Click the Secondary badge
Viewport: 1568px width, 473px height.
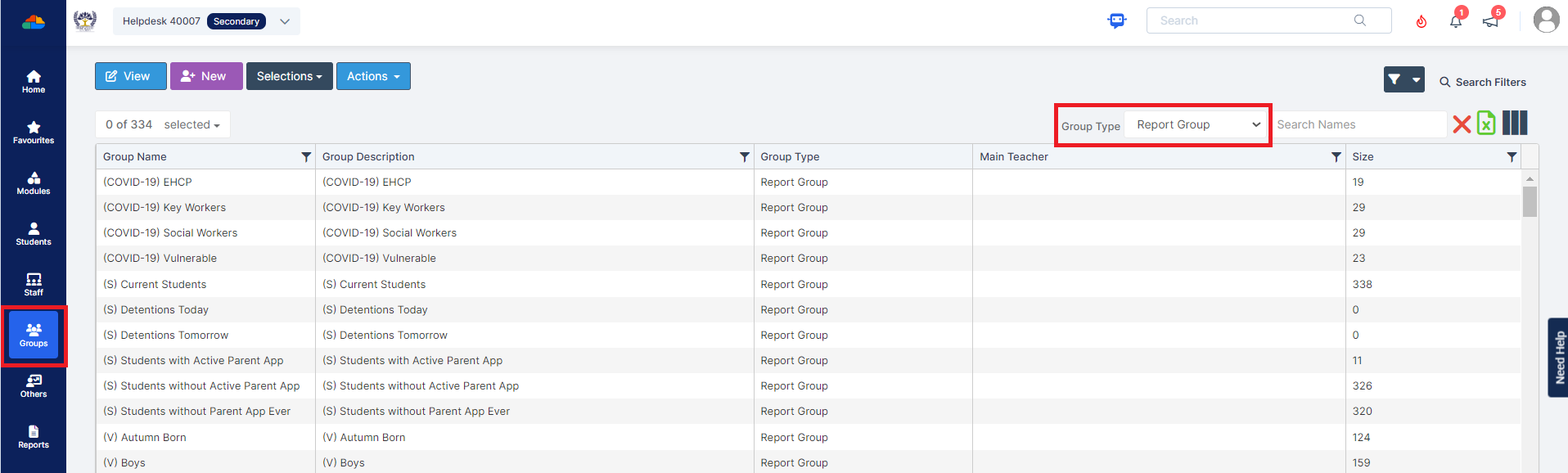click(237, 21)
